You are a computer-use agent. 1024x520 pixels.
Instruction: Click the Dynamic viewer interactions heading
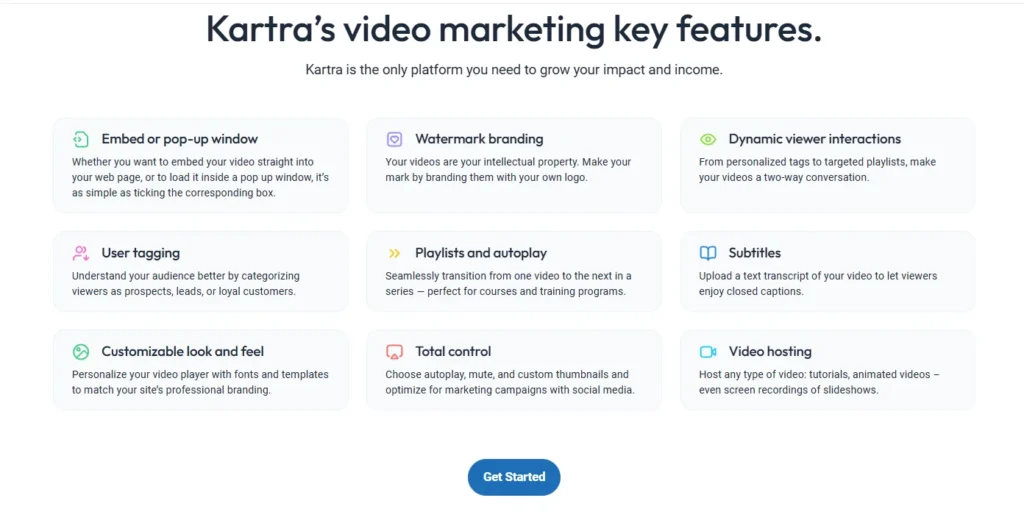(x=814, y=140)
